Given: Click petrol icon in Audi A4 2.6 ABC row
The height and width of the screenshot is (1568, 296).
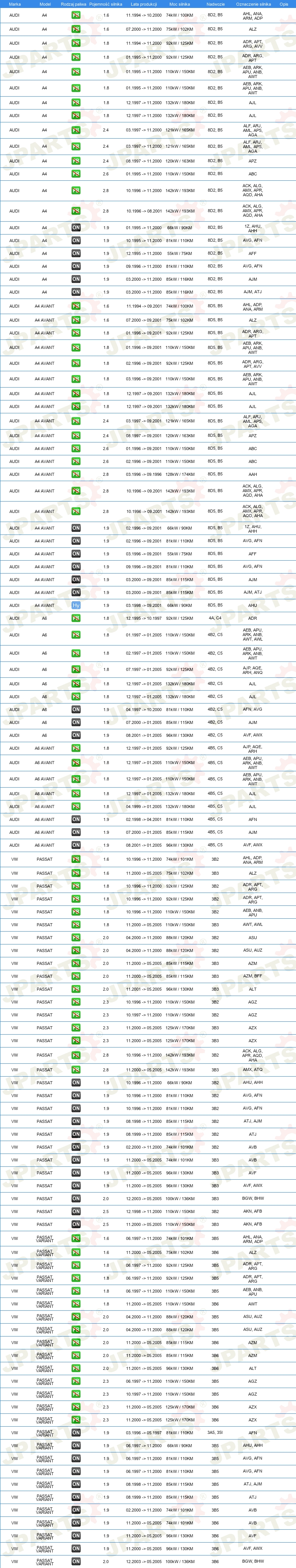Looking at the screenshot, I should 76,174.
